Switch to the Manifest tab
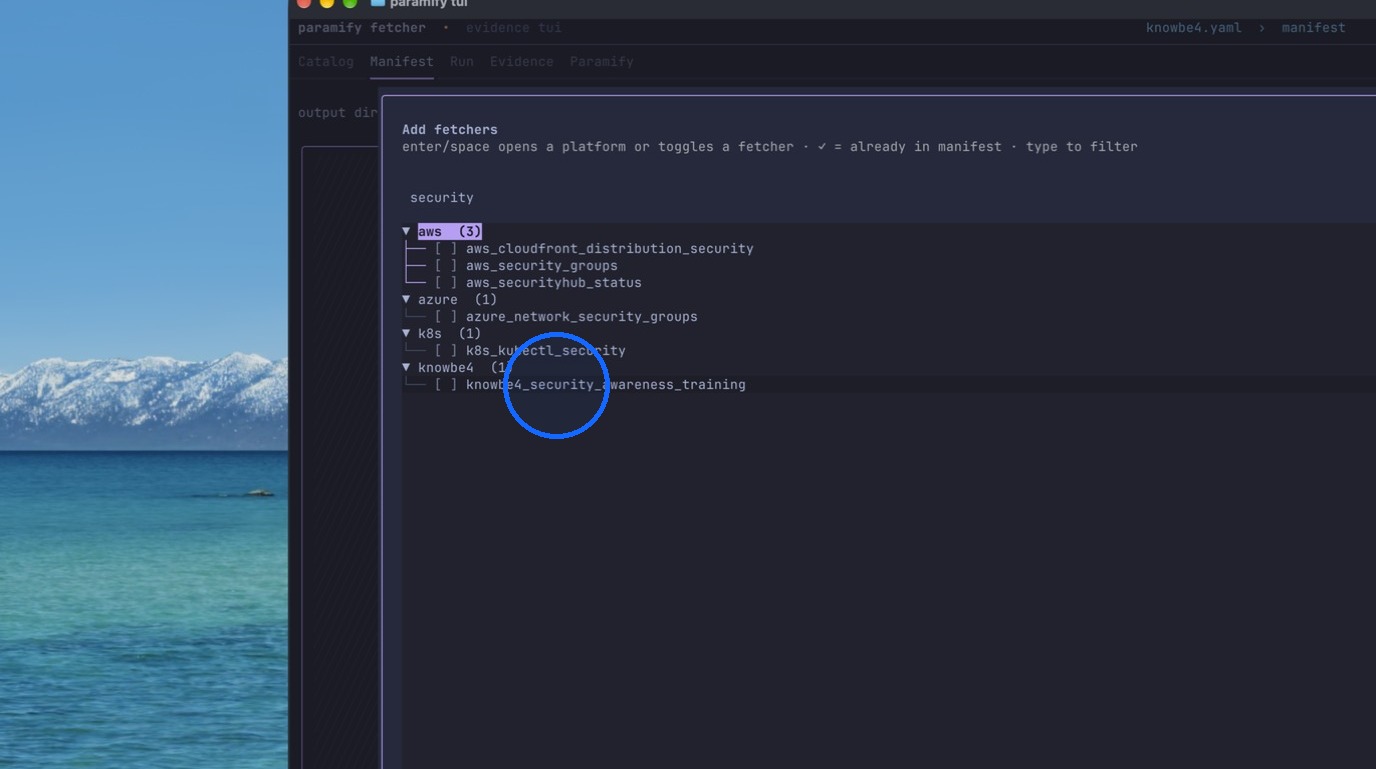 pos(402,62)
